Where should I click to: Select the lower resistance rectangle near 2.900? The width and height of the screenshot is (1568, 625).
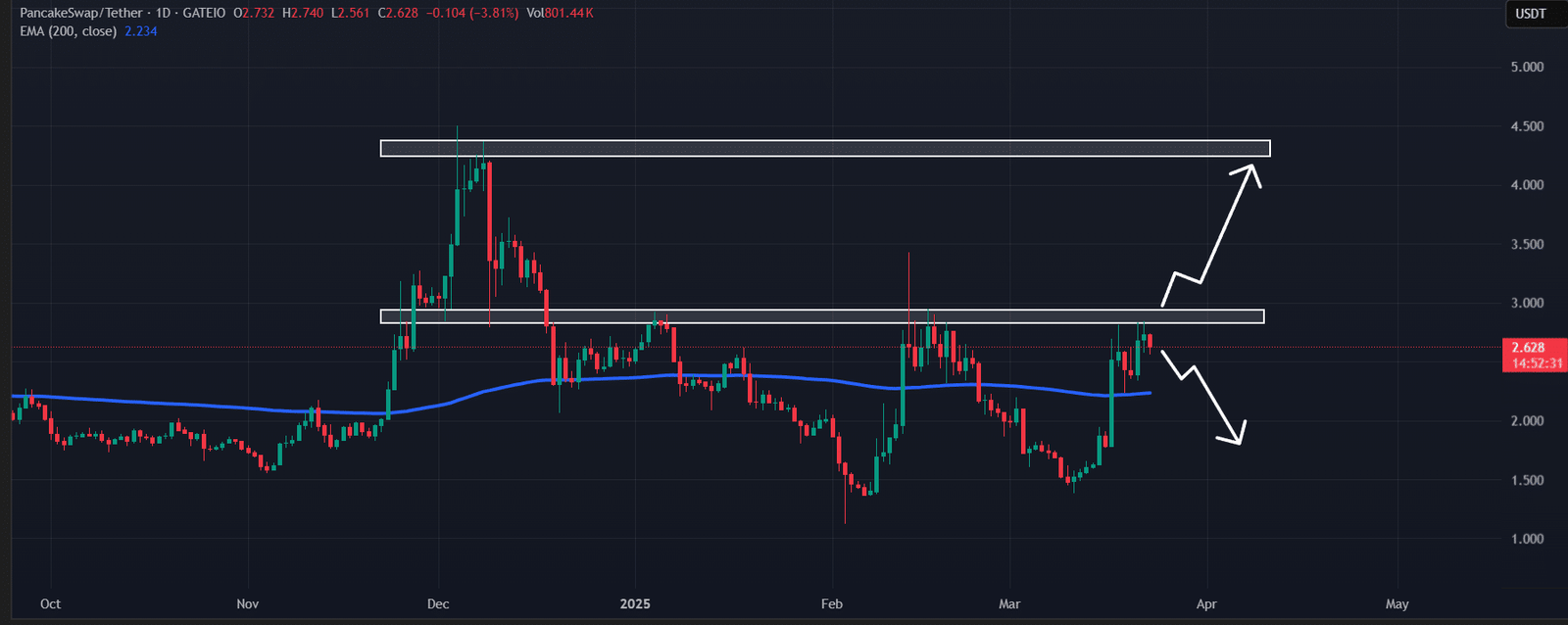pos(821,316)
